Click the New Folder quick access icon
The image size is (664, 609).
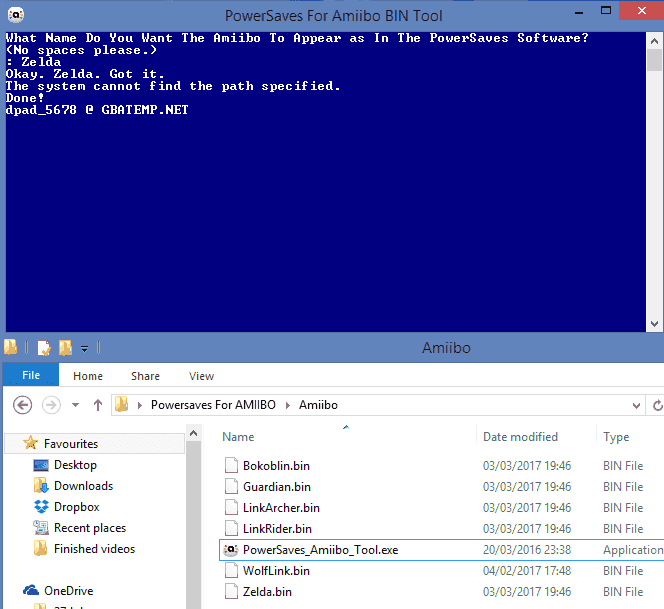click(x=65, y=348)
